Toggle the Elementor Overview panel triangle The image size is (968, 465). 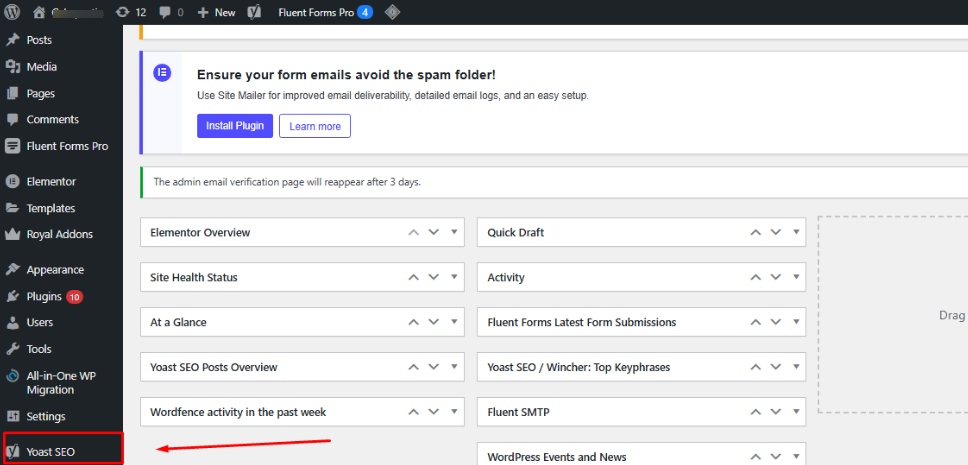[x=455, y=232]
